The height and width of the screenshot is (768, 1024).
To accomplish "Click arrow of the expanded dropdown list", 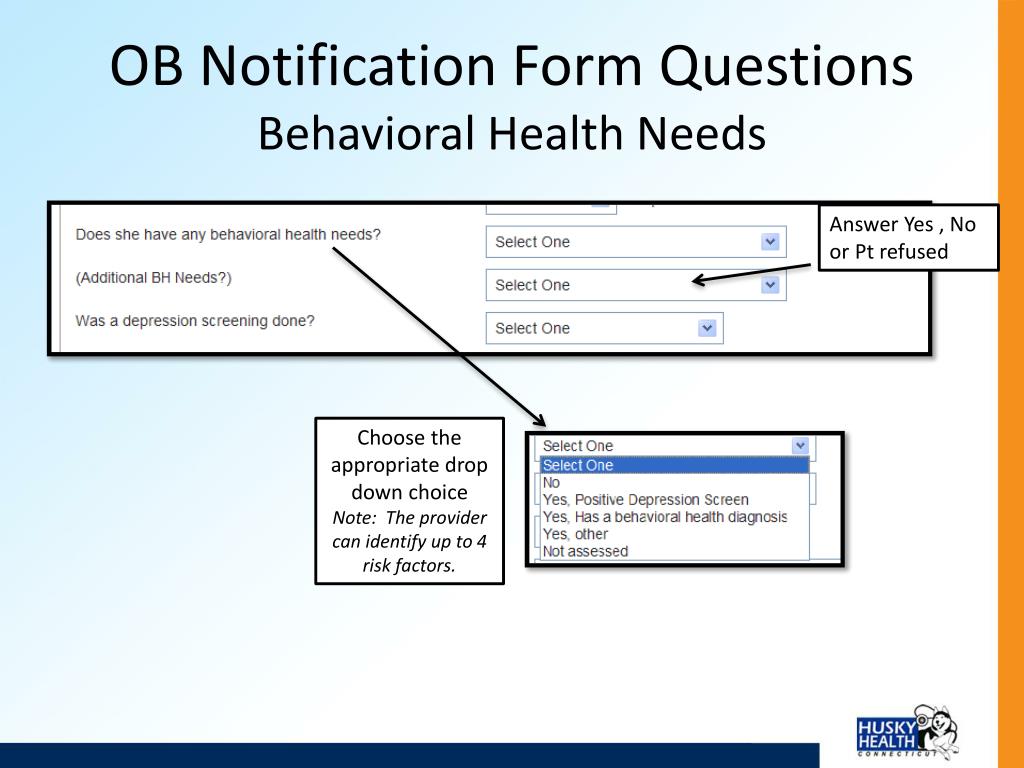I will pos(800,445).
